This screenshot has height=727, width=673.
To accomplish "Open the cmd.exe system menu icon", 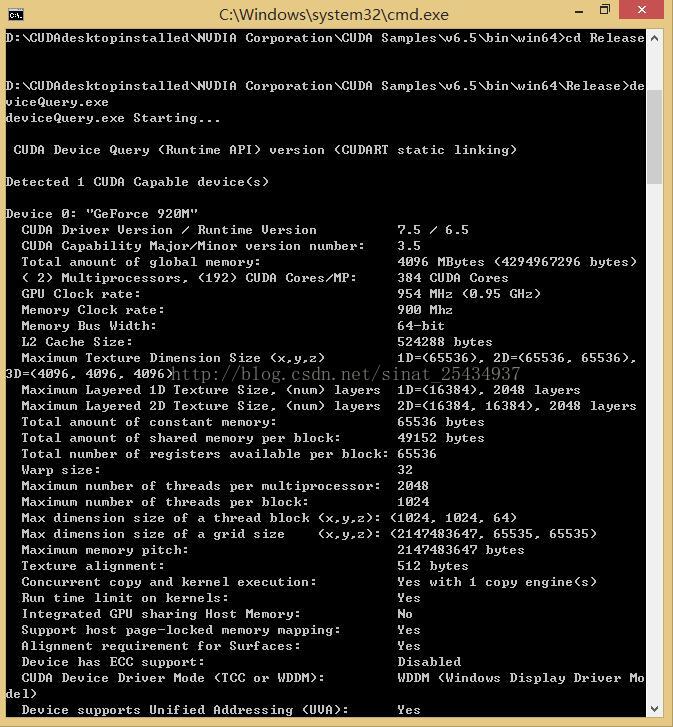I will [15, 15].
